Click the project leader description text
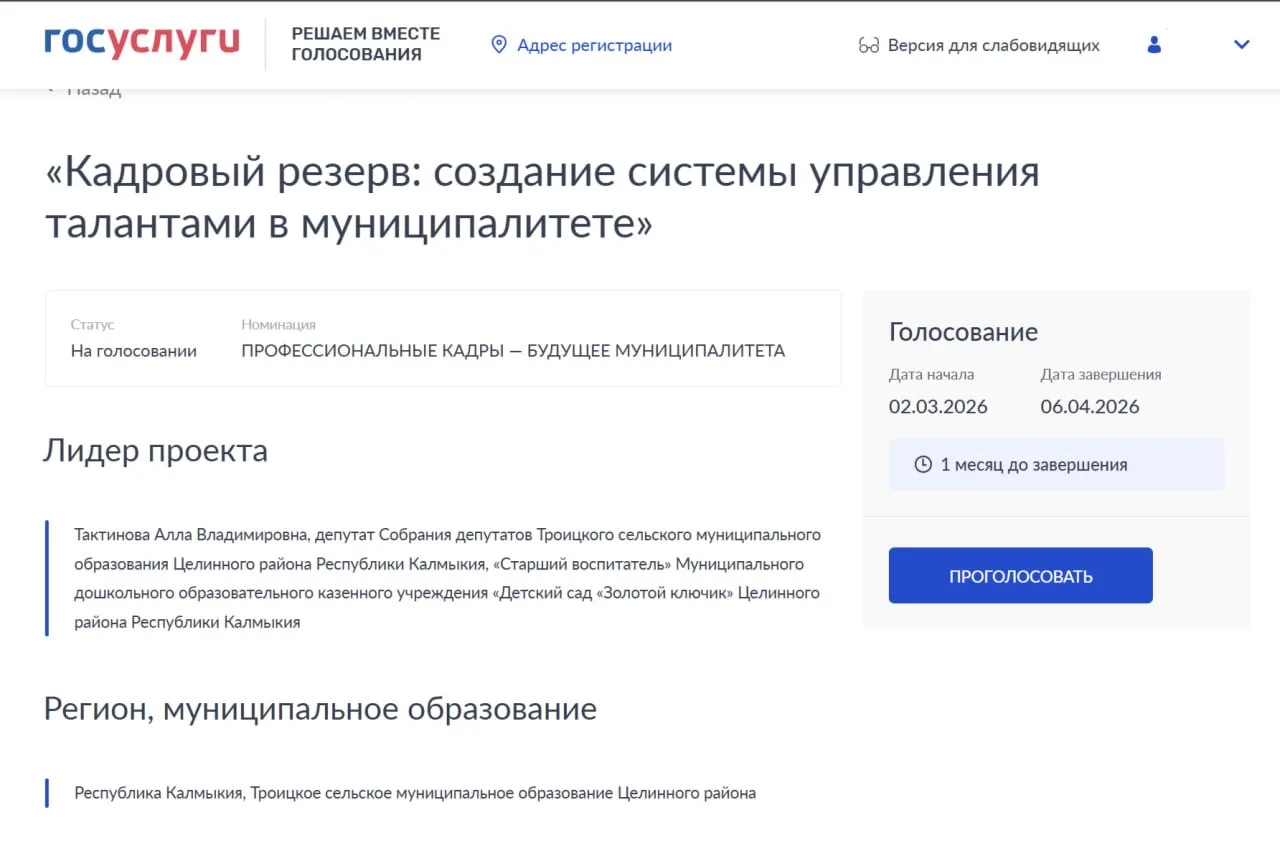The width and height of the screenshot is (1280, 853). 447,578
